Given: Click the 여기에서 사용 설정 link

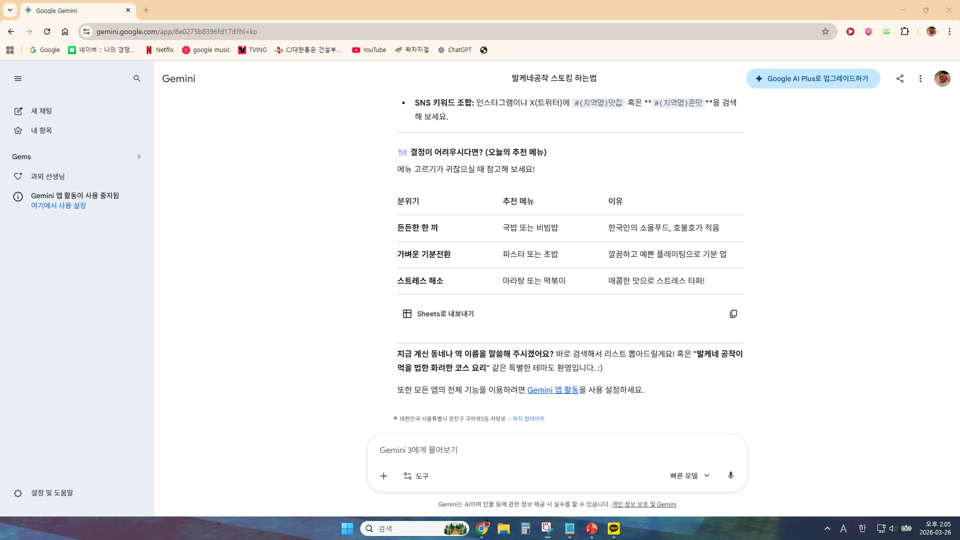Looking at the screenshot, I should tap(58, 206).
